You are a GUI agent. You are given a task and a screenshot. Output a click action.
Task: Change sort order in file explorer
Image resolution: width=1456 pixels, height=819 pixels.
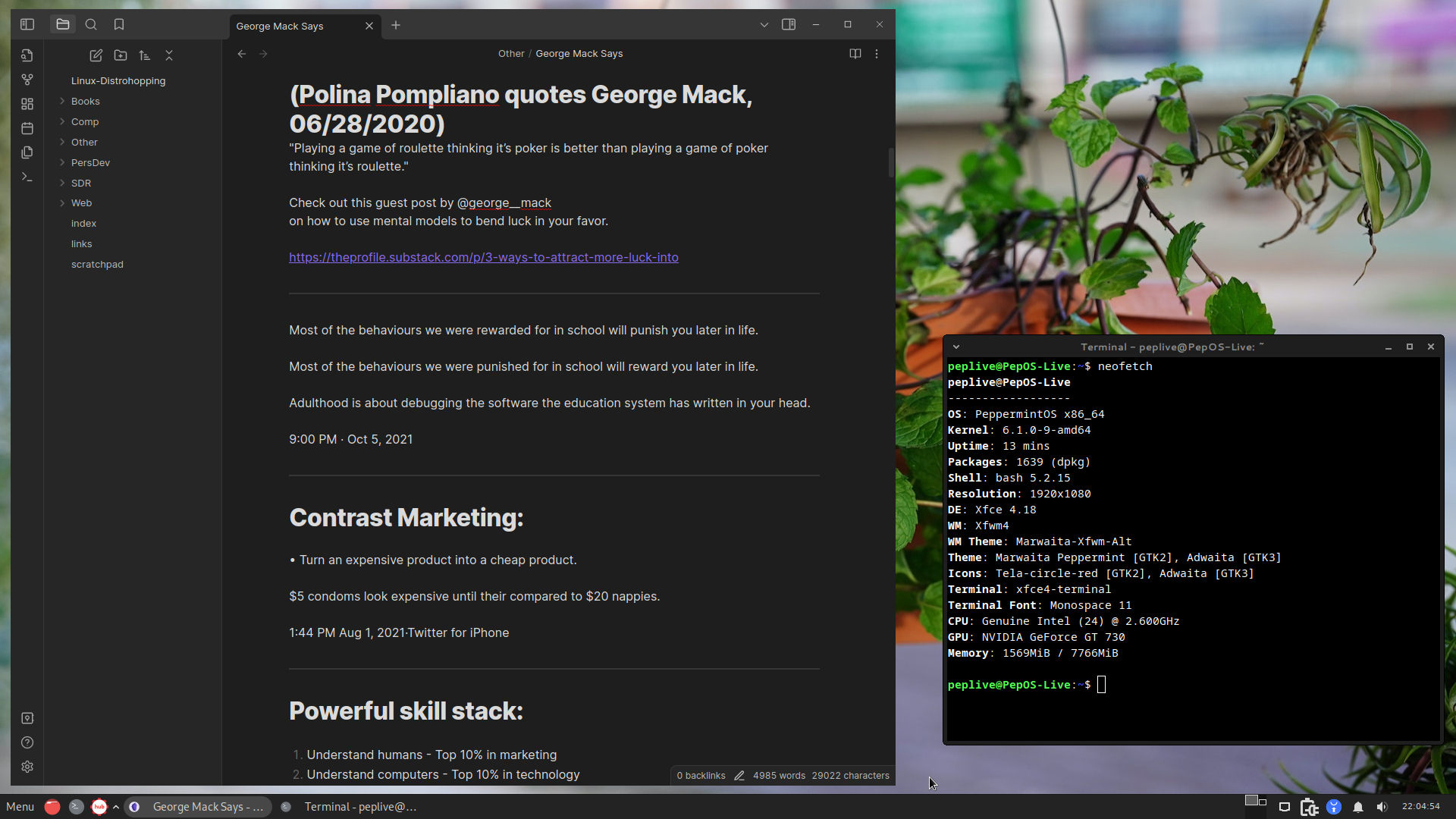pos(145,55)
